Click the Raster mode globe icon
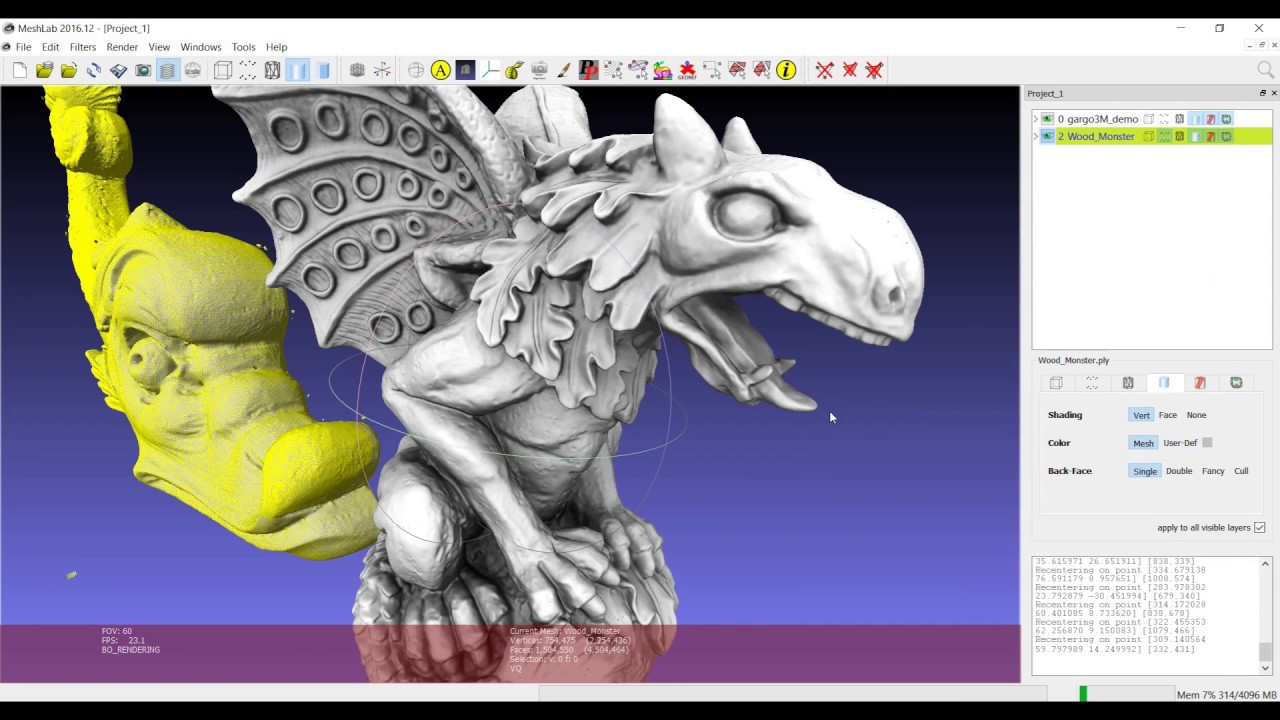The width and height of the screenshot is (1280, 720). pos(192,70)
